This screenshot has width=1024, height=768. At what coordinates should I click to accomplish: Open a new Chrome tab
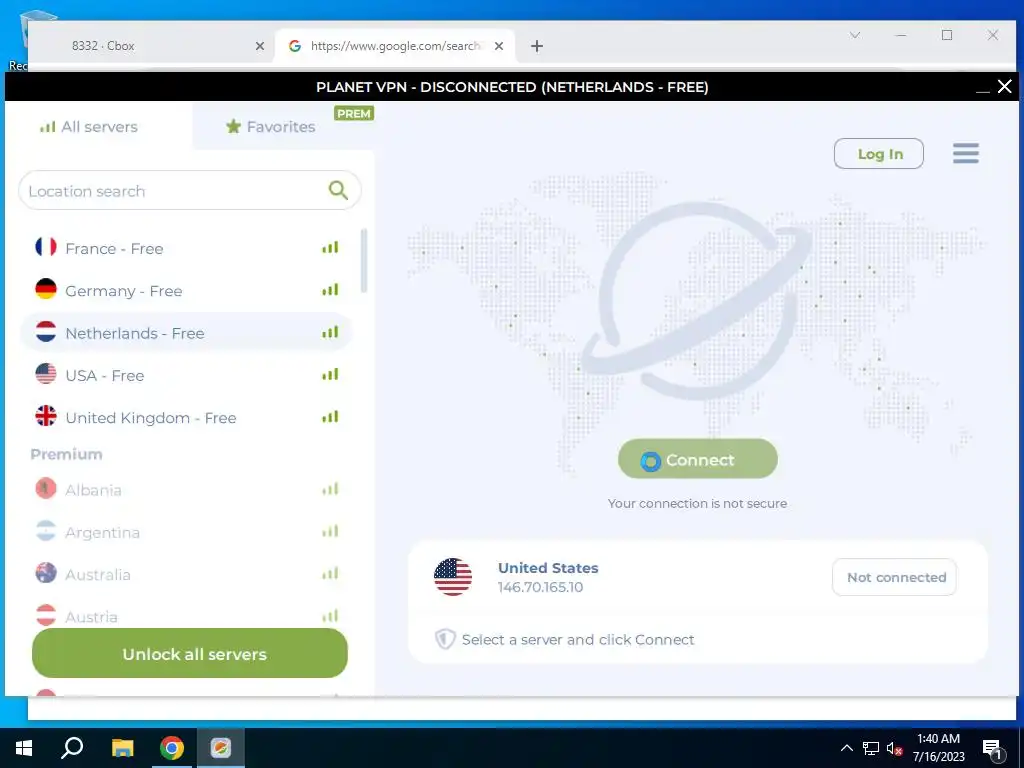click(537, 46)
